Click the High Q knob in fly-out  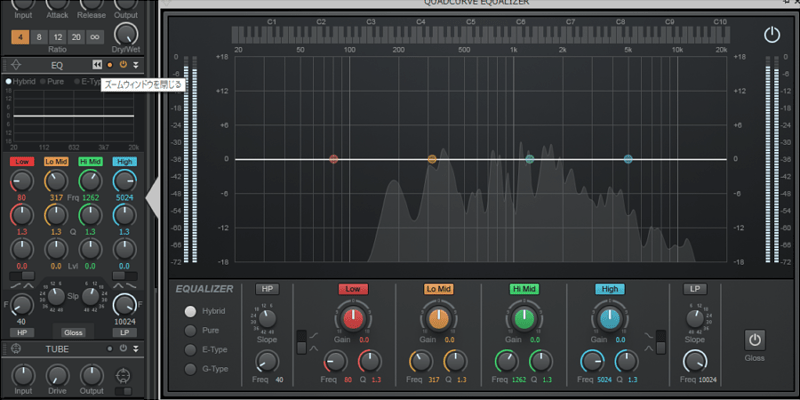tap(627, 361)
